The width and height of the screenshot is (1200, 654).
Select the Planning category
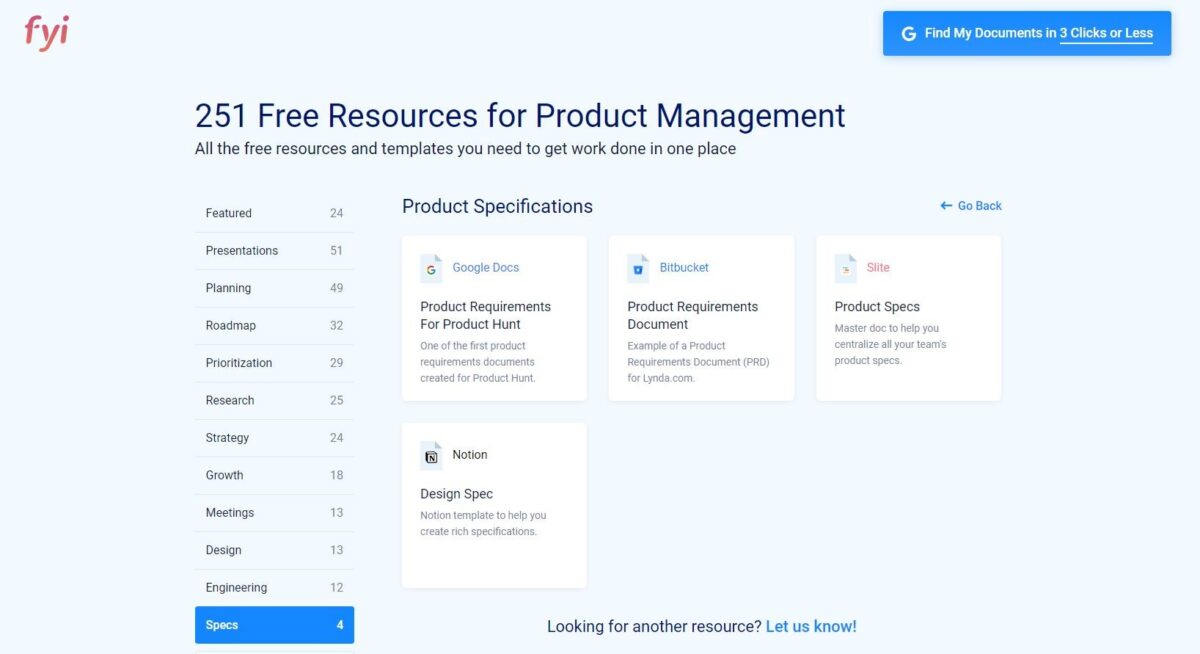point(274,288)
